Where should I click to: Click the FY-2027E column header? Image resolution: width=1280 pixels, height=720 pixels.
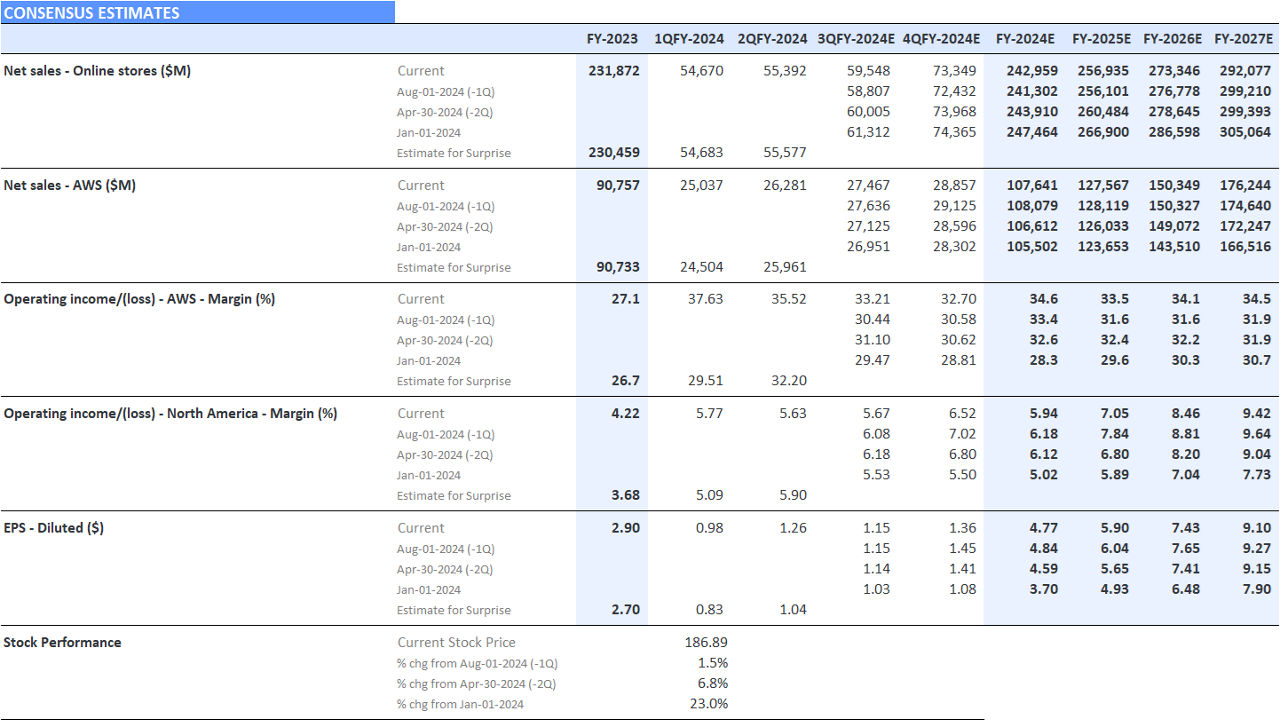1243,38
